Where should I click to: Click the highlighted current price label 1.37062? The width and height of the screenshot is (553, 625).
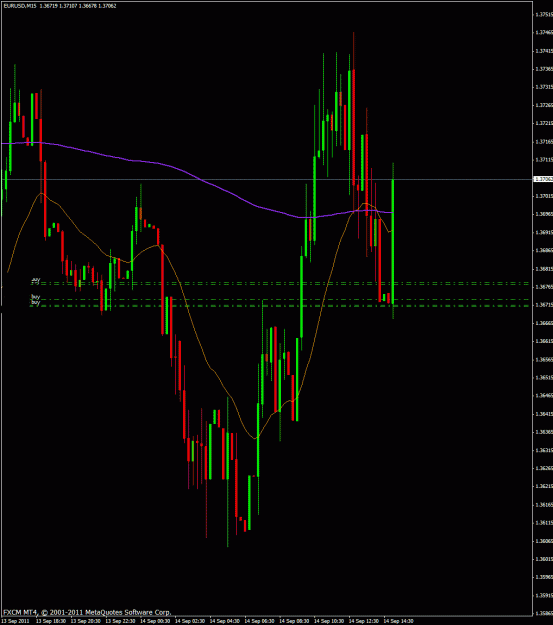pos(543,179)
